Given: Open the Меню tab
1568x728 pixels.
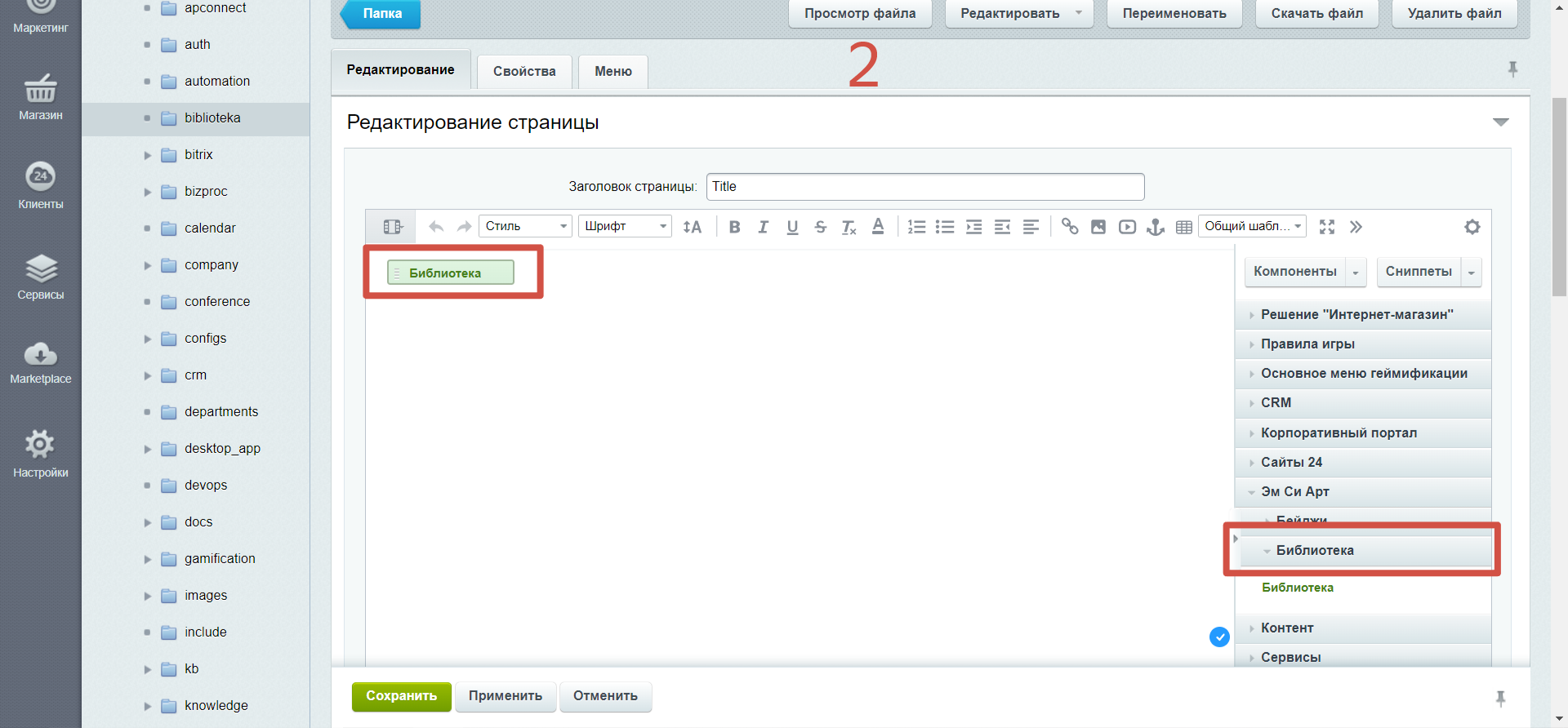Looking at the screenshot, I should click(612, 72).
